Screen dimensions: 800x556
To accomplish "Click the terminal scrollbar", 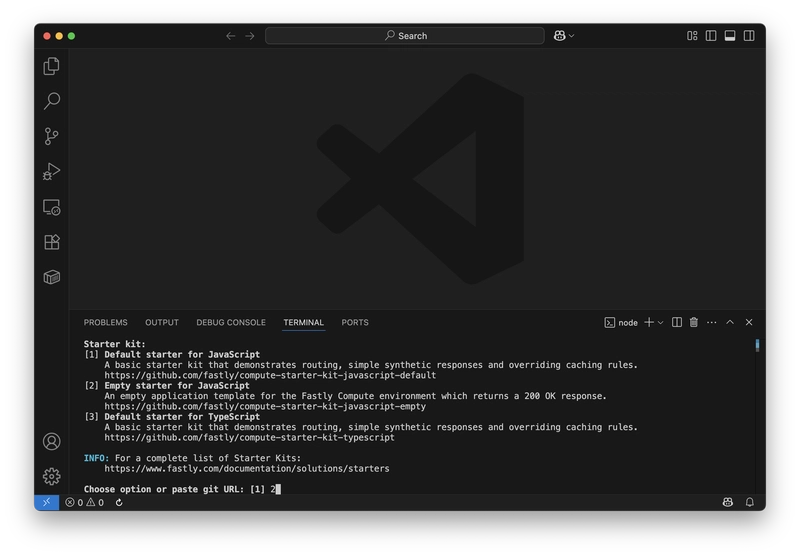I will [x=757, y=346].
